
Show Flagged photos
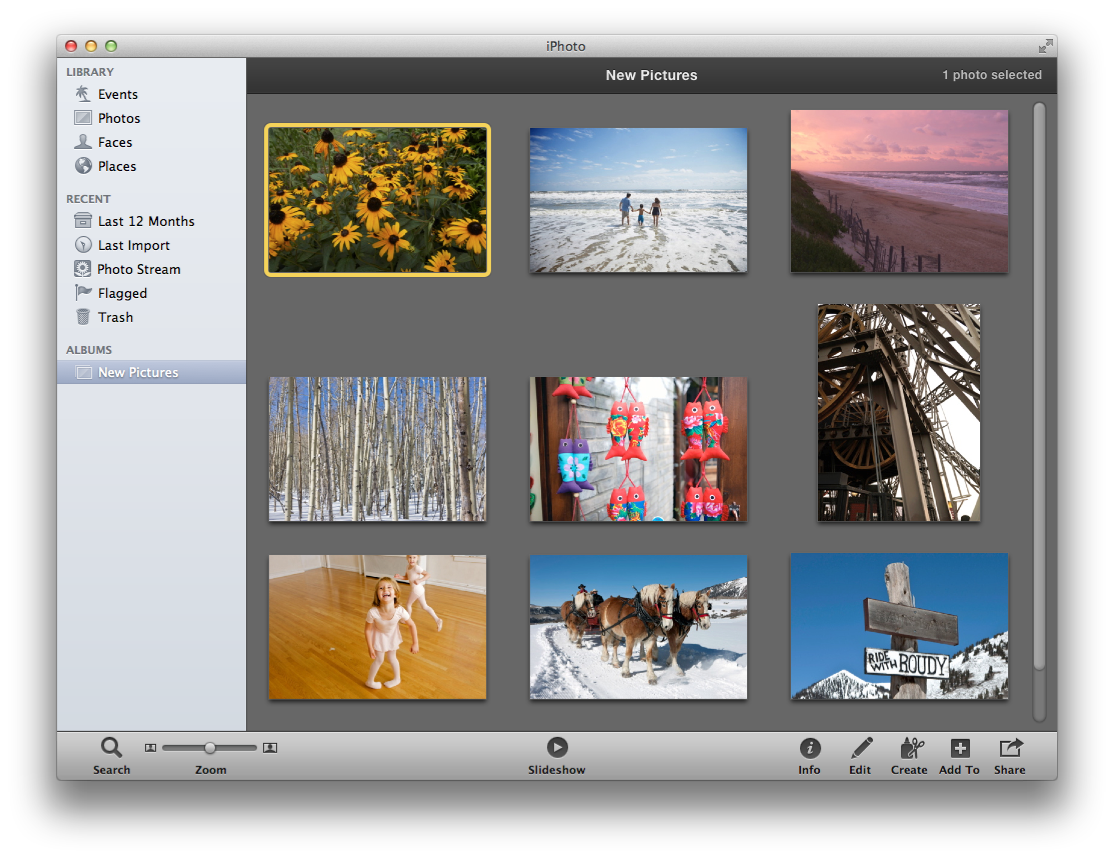[122, 293]
